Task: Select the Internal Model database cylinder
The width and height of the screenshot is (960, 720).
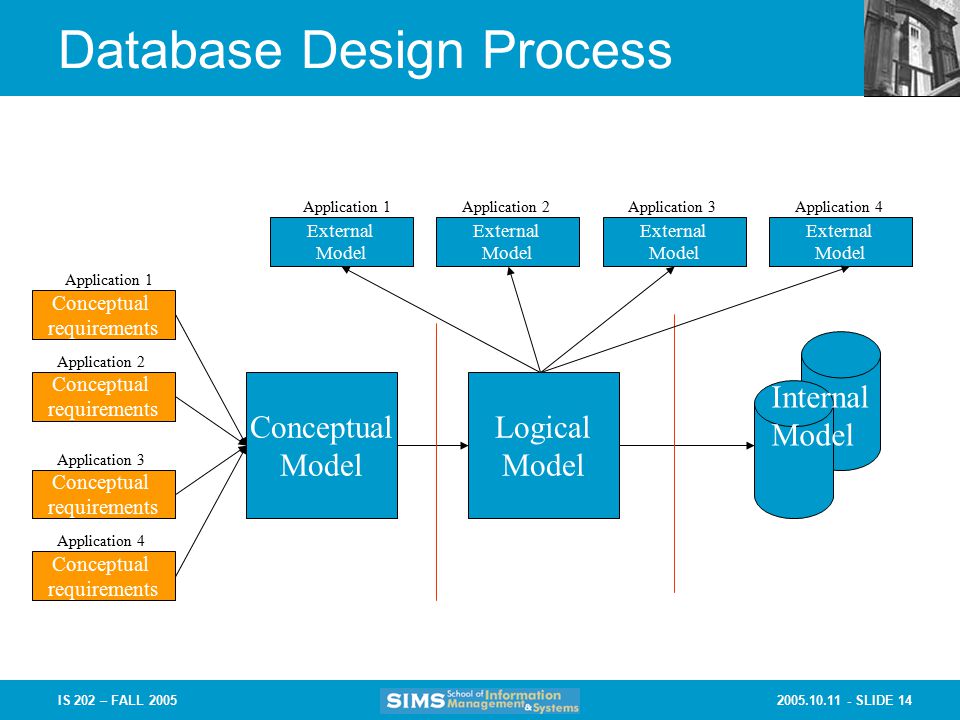Action: click(817, 425)
